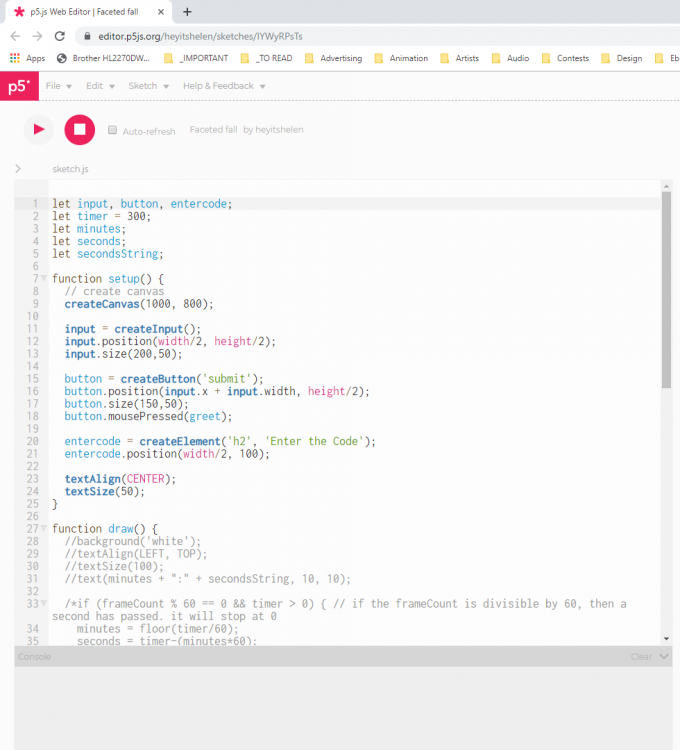Click the browser back arrow
Screen dimensions: 680x750
15,36
